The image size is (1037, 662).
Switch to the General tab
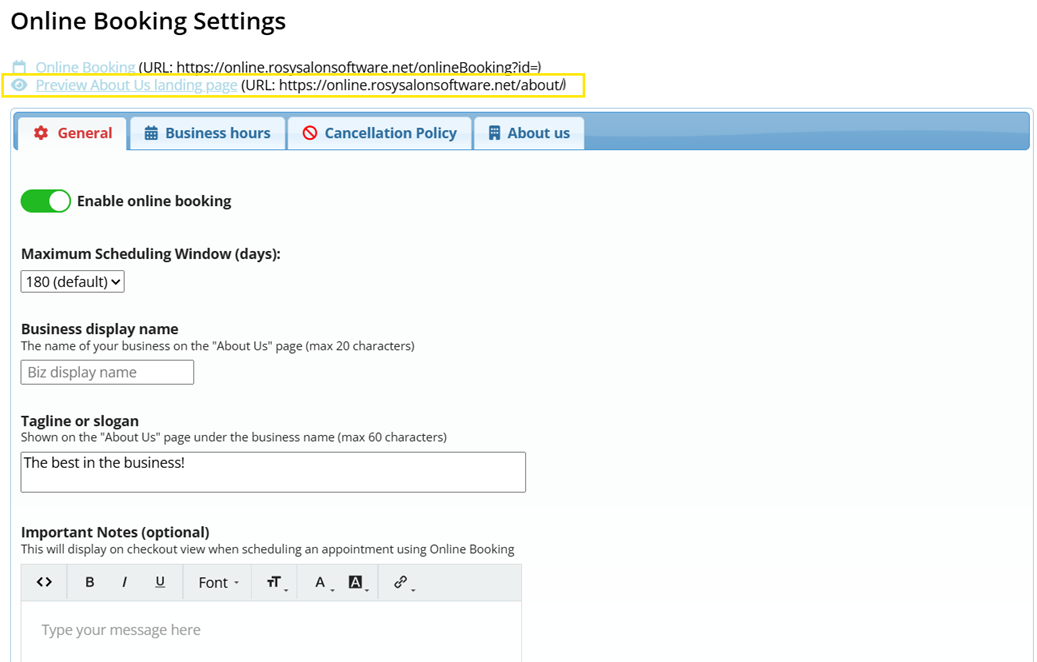(72, 133)
